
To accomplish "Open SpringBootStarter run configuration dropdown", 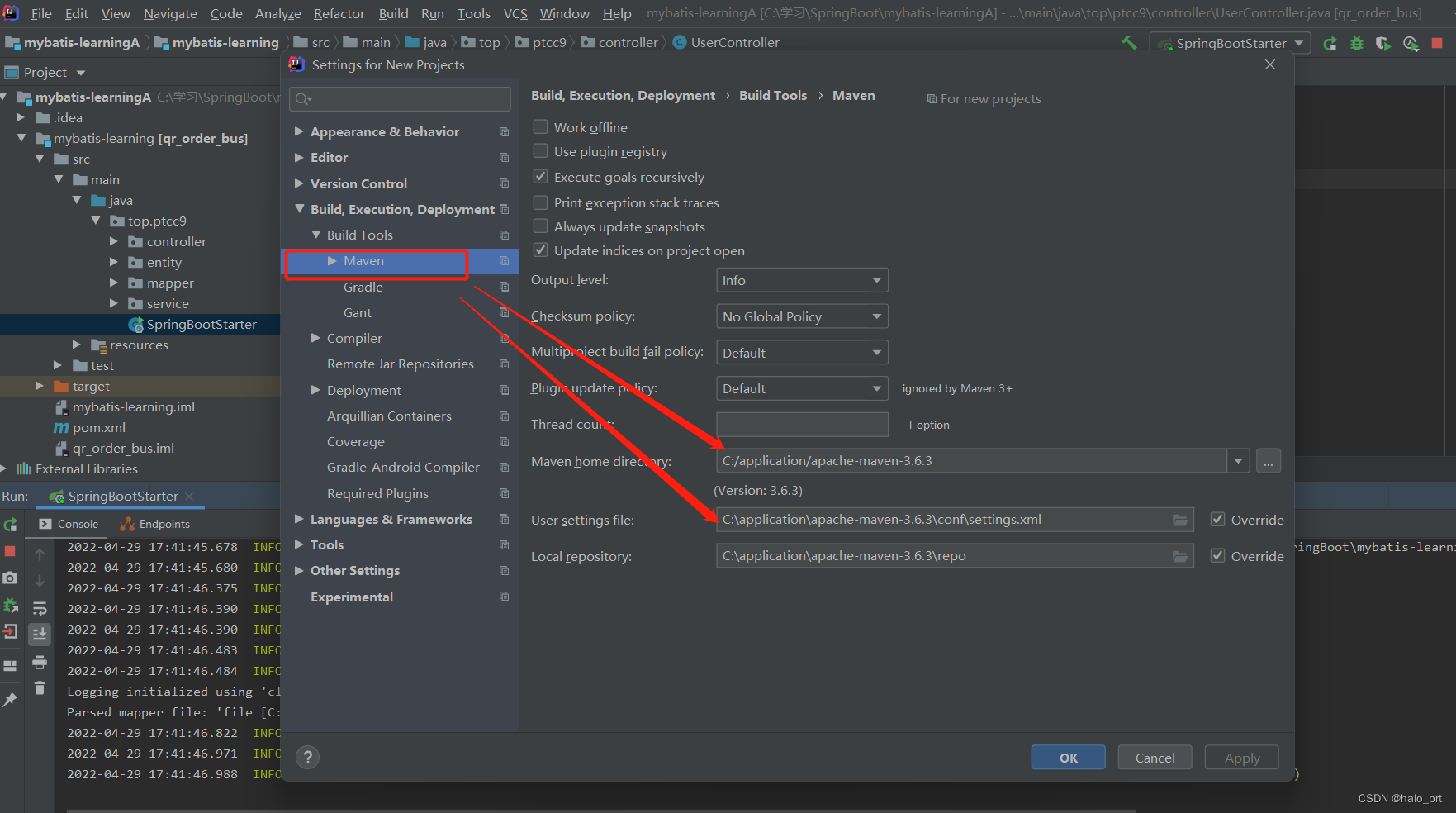I will [1231, 43].
